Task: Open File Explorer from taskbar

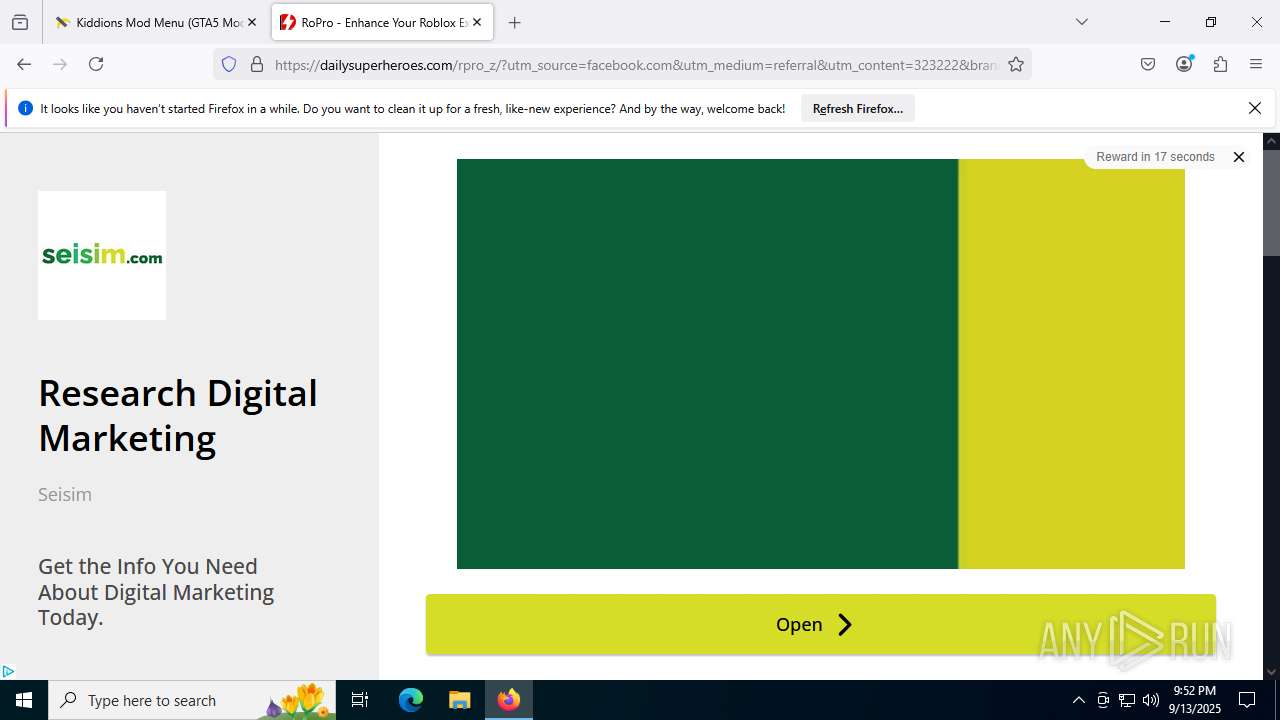Action: point(459,700)
